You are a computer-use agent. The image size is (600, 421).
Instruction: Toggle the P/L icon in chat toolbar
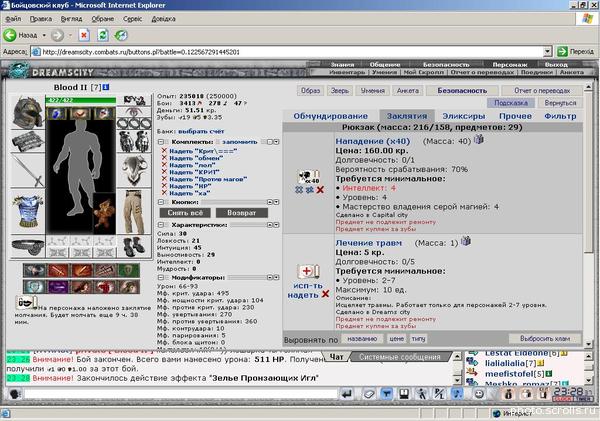439,393
